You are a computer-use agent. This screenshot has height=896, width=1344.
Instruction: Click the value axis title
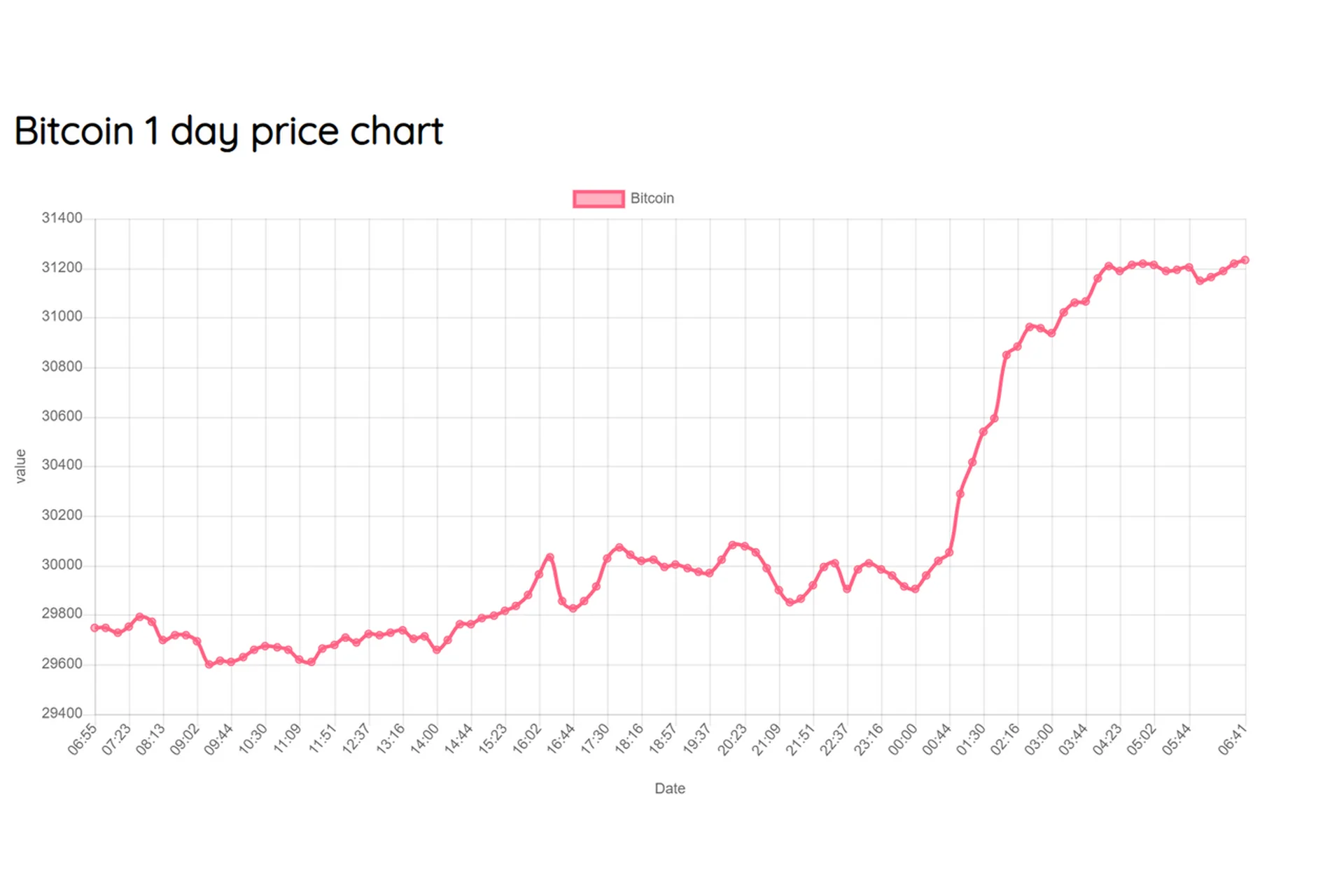[21, 466]
